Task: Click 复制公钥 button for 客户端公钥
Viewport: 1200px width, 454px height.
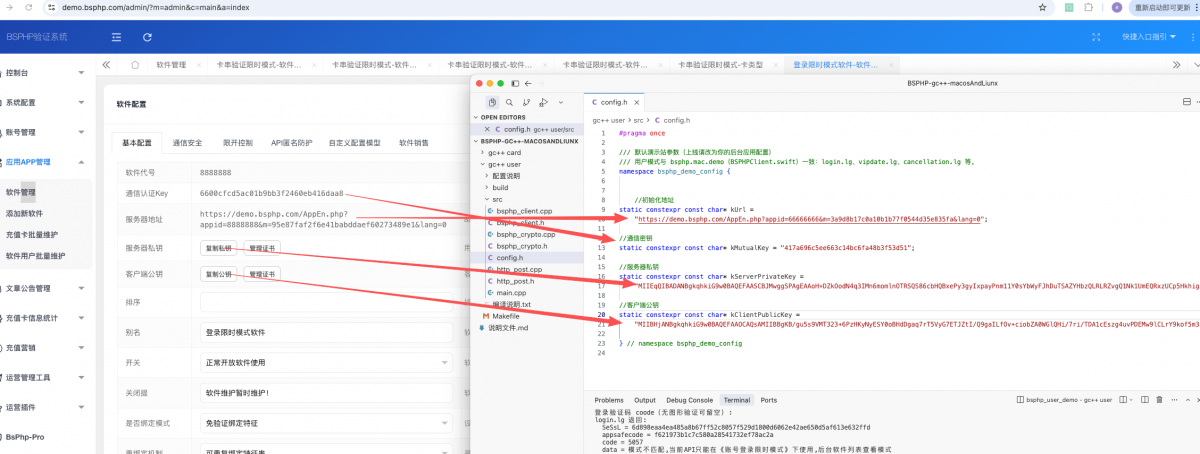Action: [218, 274]
